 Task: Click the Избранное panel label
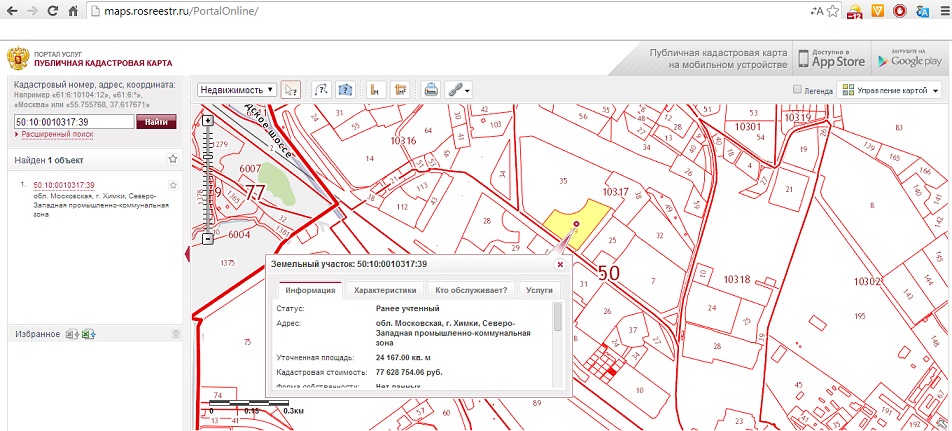tap(37, 334)
